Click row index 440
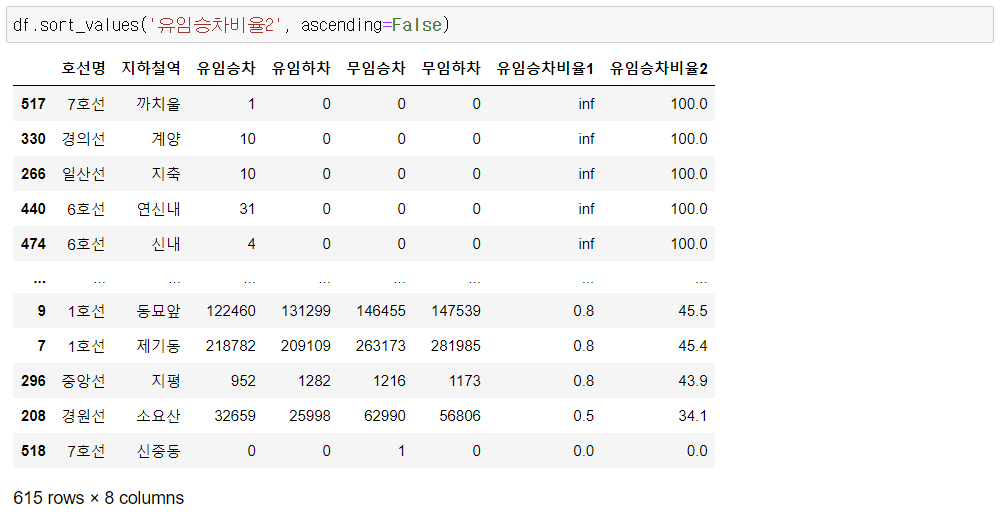1003x512 pixels. (x=33, y=209)
